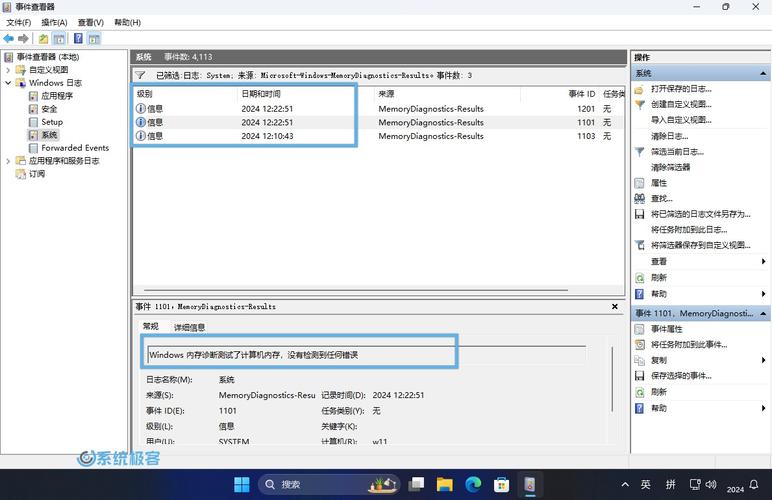This screenshot has height=500, width=772.
Task: Click 清除筛选器 action
Action: pyautogui.click(x=670, y=167)
